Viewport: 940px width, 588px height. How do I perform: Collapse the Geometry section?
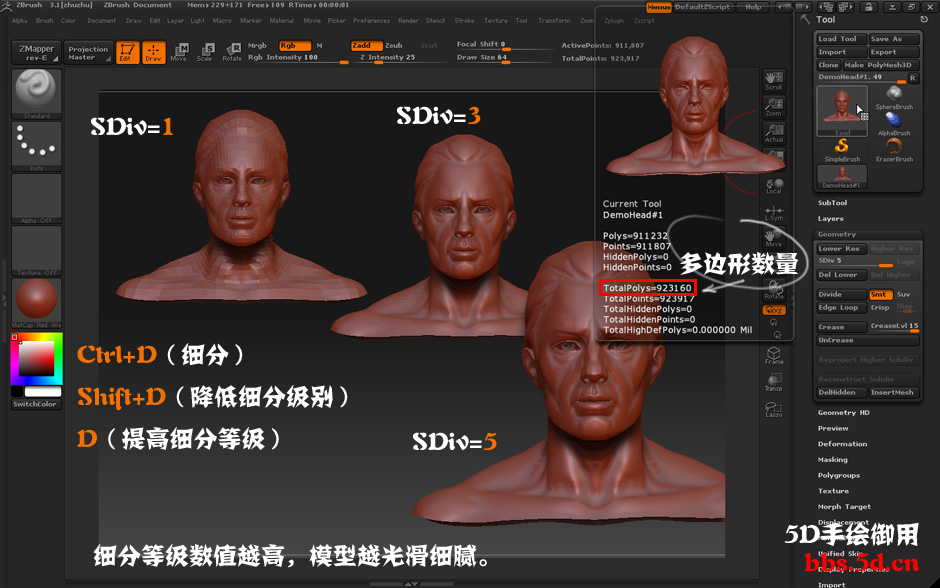pyautogui.click(x=837, y=234)
